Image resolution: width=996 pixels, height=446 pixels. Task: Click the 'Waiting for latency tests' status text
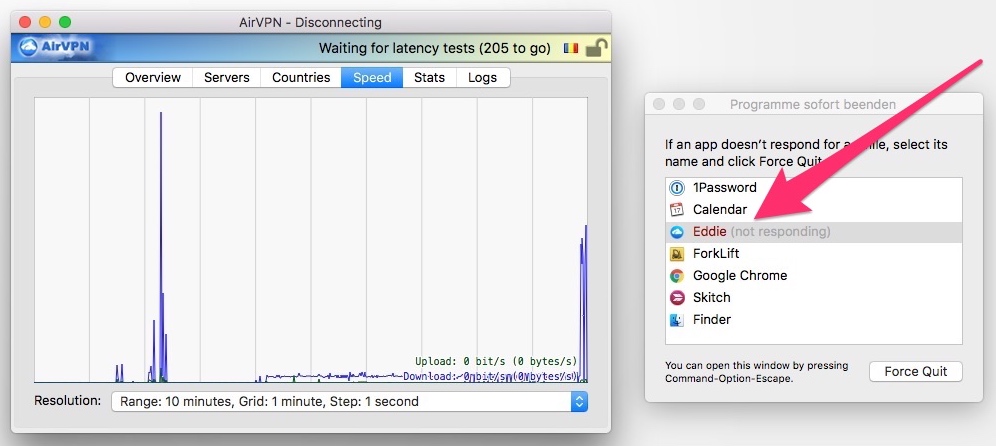click(x=434, y=48)
